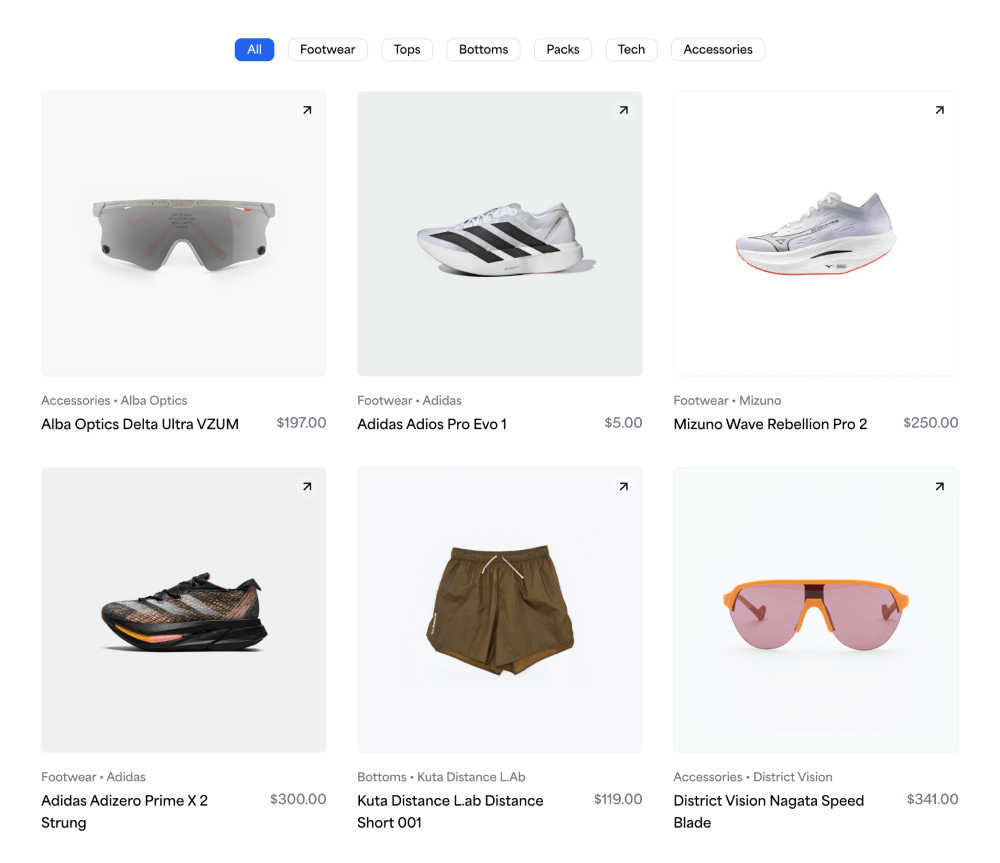Filter products by Packs
Image resolution: width=1000 pixels, height=863 pixels.
coord(563,50)
